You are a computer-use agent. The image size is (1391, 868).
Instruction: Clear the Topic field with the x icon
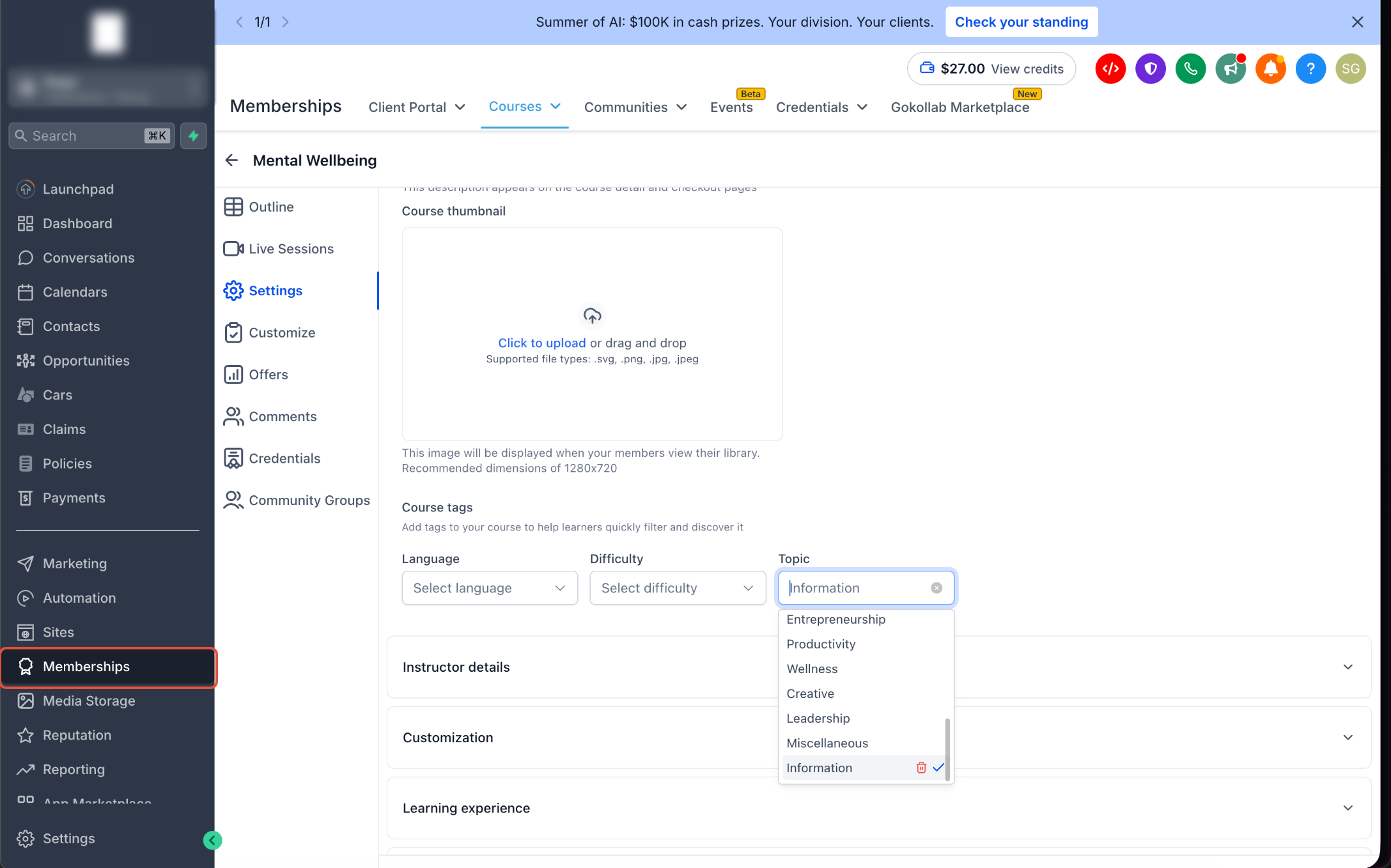tap(936, 588)
